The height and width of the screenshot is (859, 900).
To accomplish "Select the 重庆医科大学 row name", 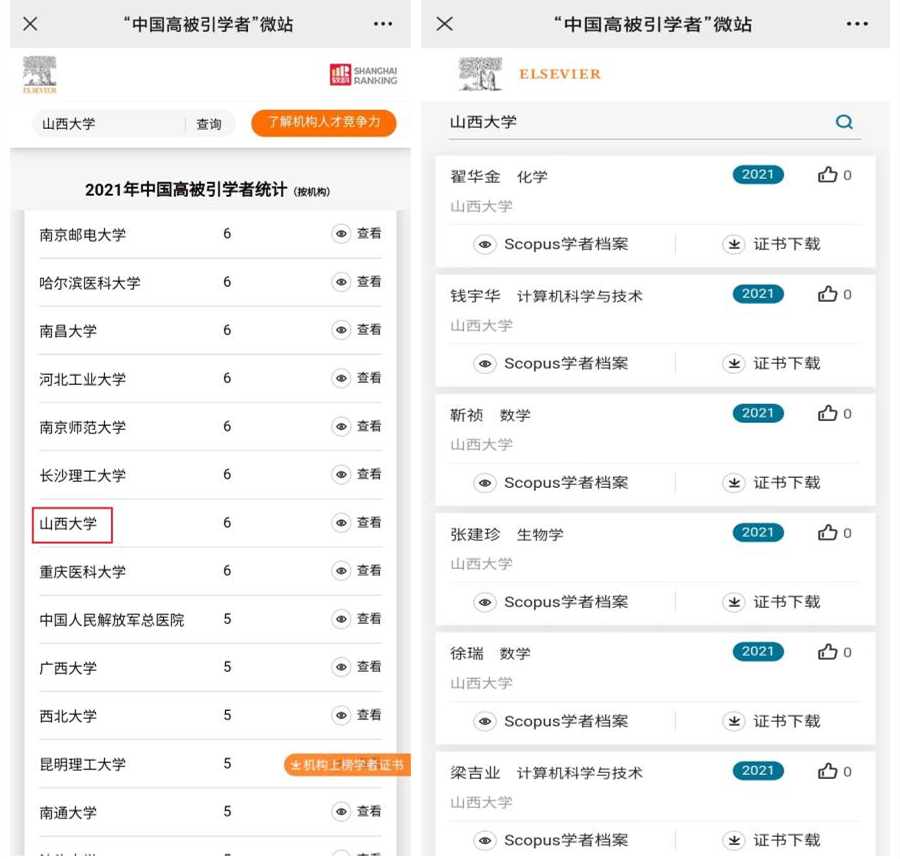I will [82, 572].
